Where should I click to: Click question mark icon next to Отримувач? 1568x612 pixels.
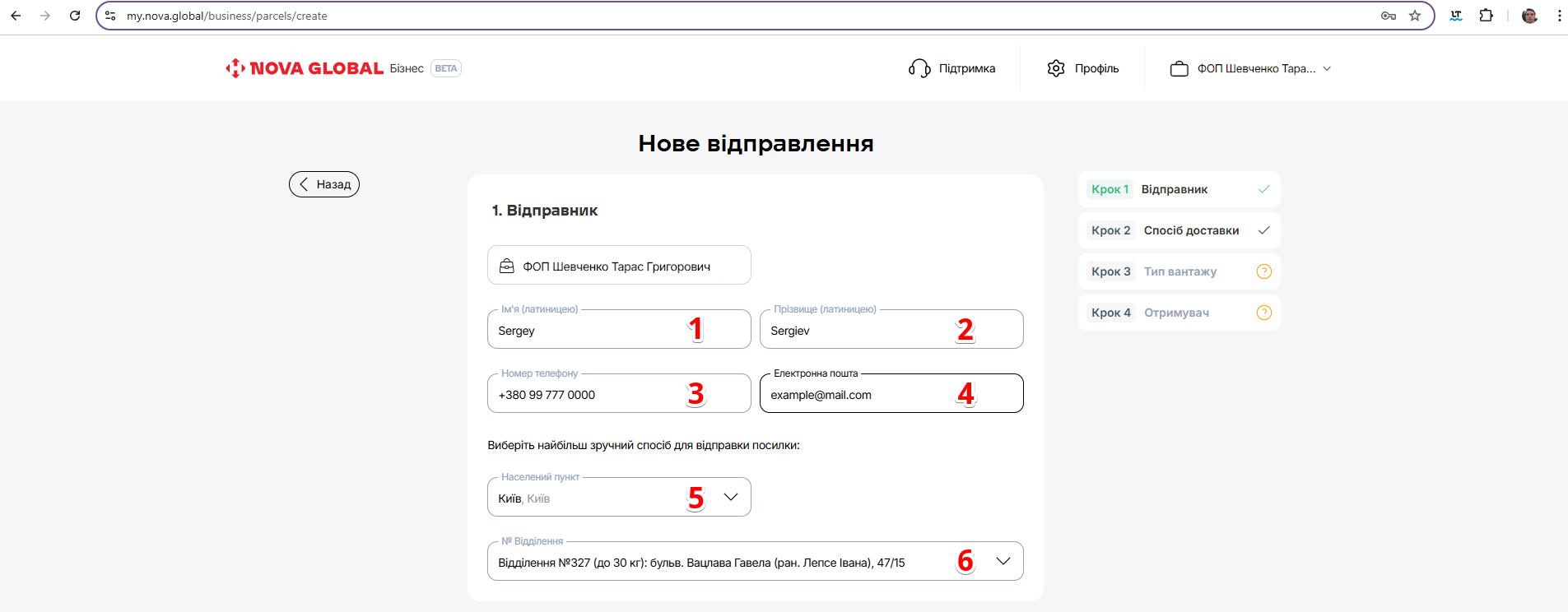click(1264, 313)
